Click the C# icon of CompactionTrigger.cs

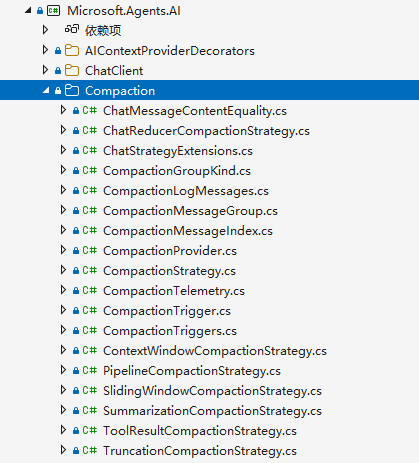(90, 310)
